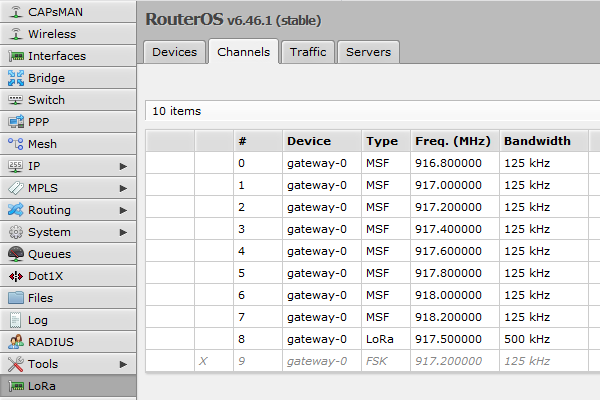The width and height of the screenshot is (600, 400).
Task: Sort by the Type column header
Action: [x=386, y=141]
